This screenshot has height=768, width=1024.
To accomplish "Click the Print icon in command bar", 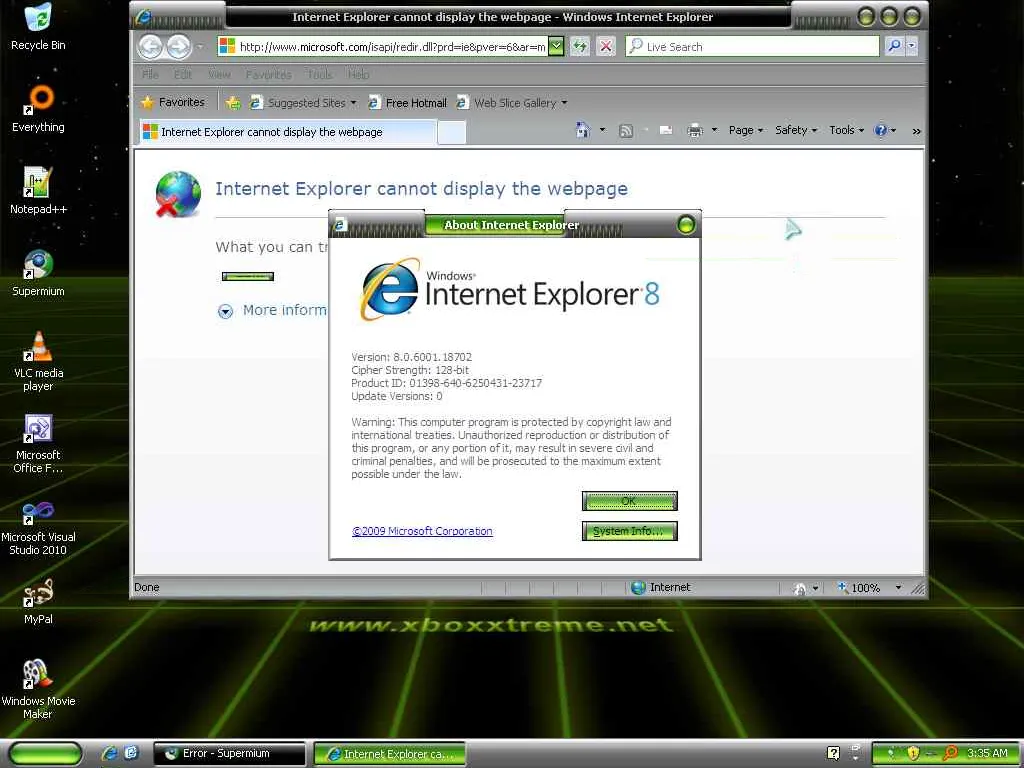I will [x=695, y=131].
